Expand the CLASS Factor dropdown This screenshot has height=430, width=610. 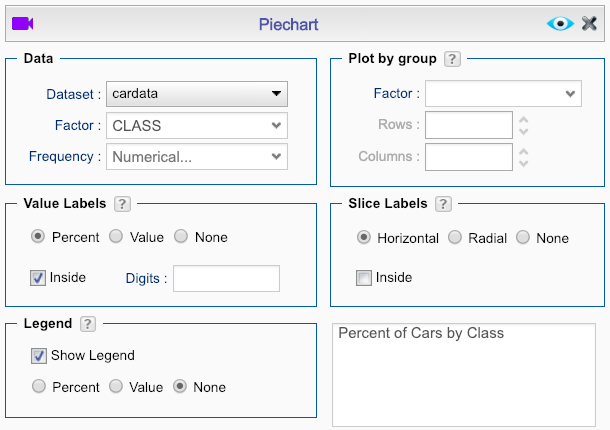click(197, 126)
